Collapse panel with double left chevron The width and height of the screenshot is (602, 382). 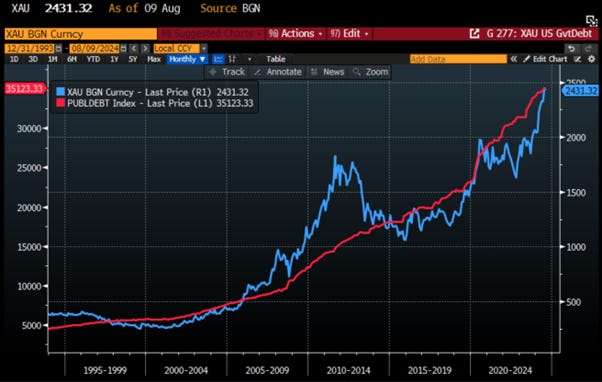pyautogui.click(x=514, y=59)
